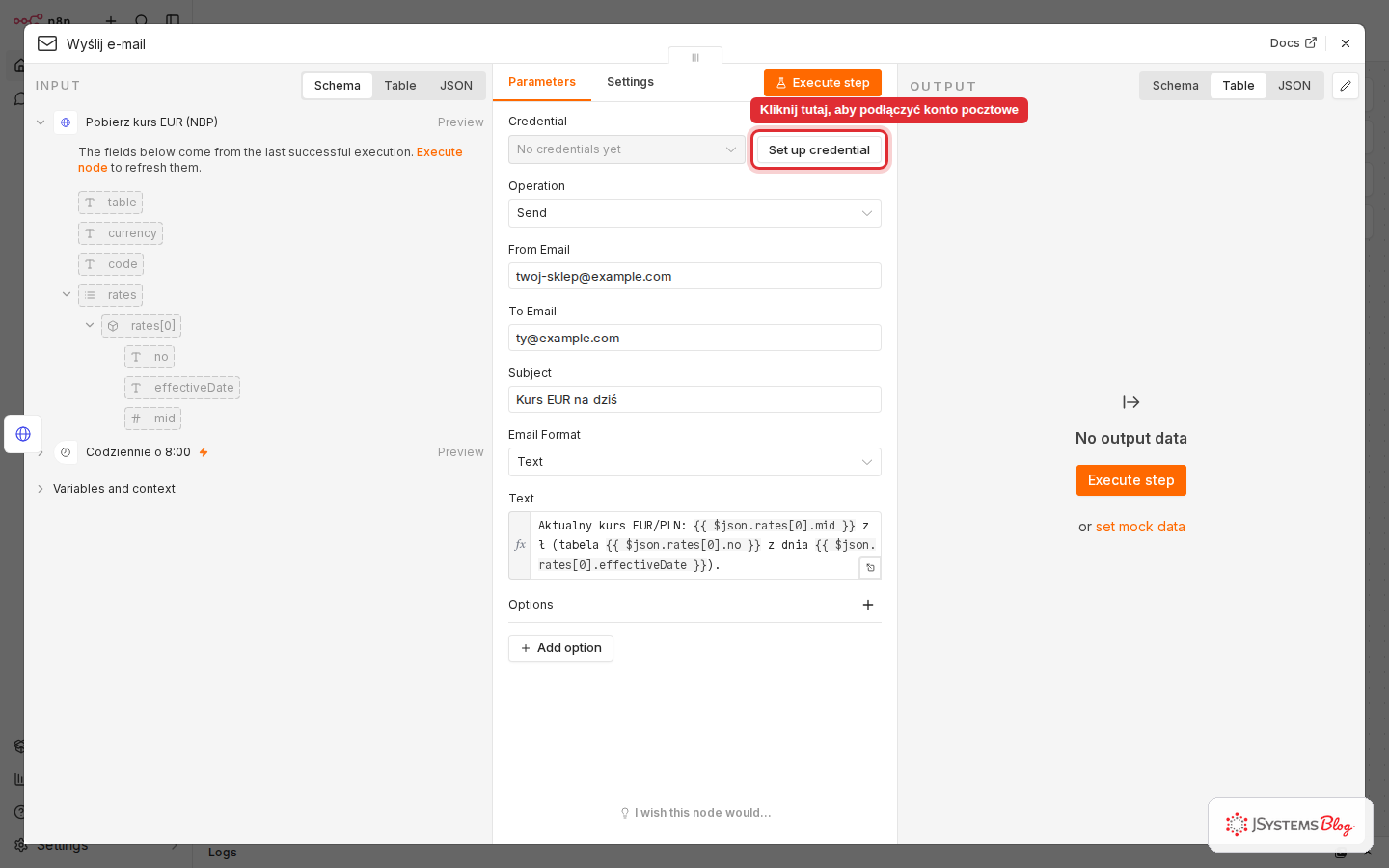Open the Parameters tab
Viewport: 1389px width, 868px height.
542,82
